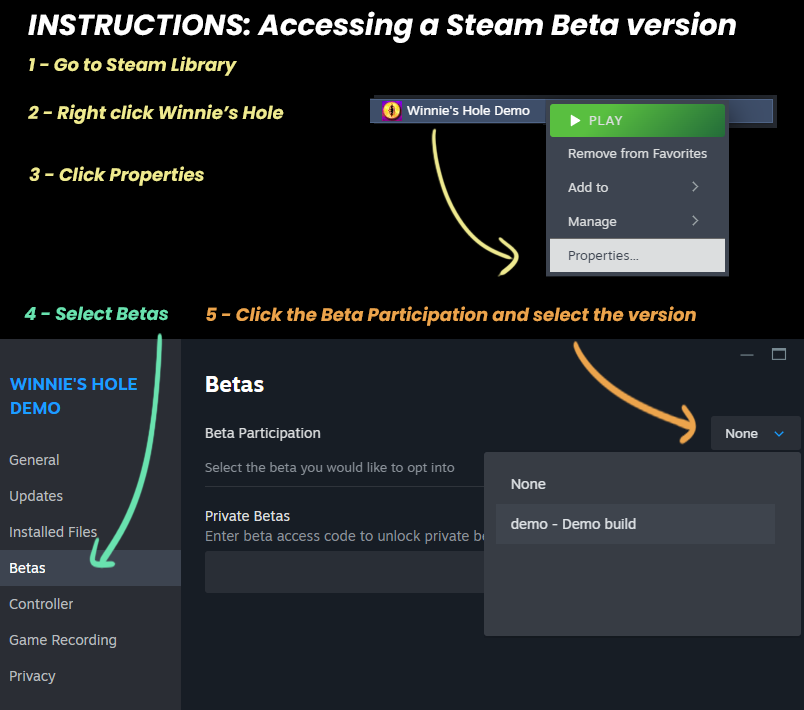804x710 pixels.
Task: Select demo - Demo build beta option
Action: pos(635,524)
